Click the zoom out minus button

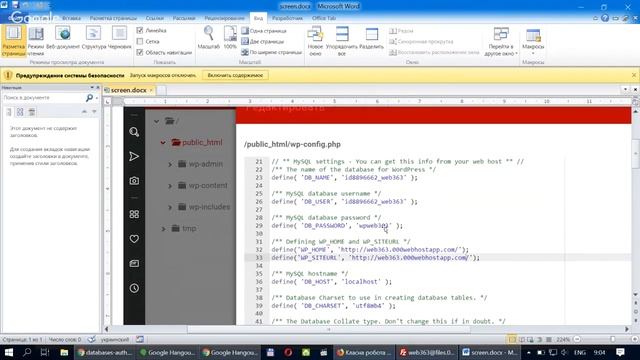pyautogui.click(x=577, y=339)
